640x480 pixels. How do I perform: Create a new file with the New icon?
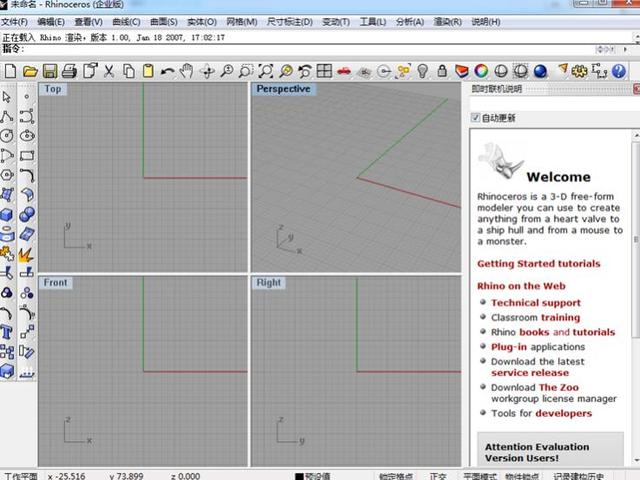tap(11, 71)
